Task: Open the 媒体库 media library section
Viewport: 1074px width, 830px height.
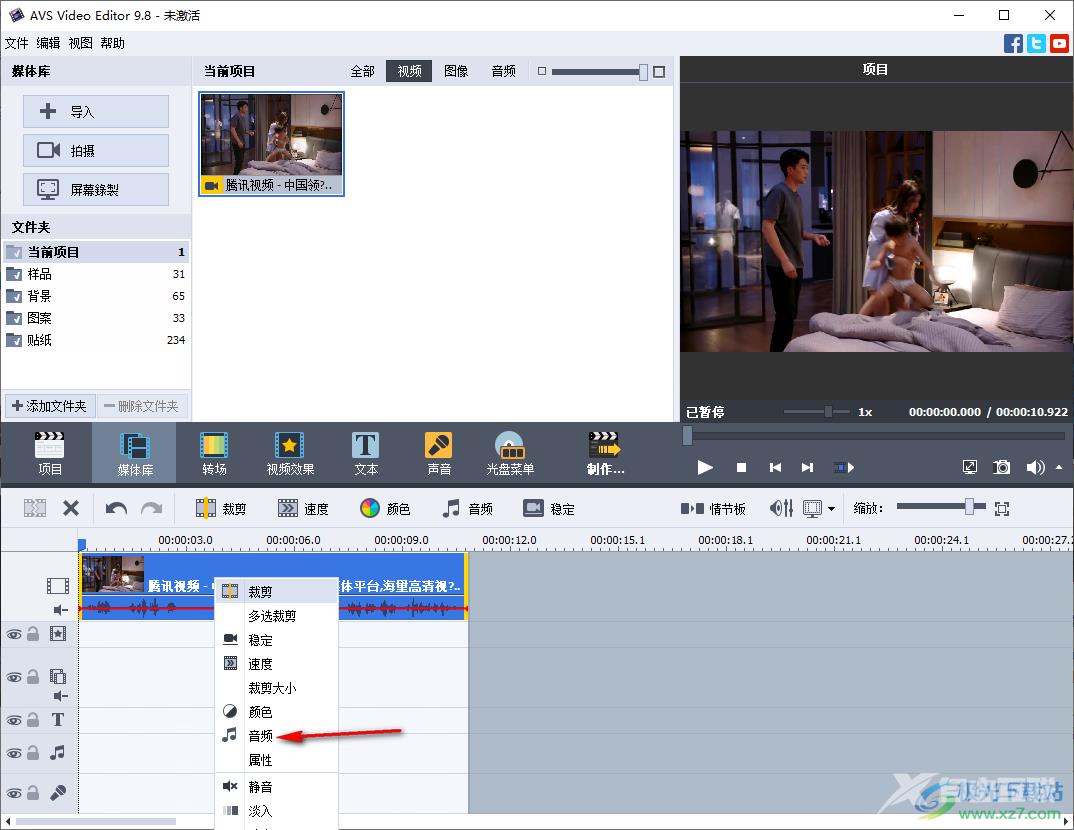Action: [134, 453]
